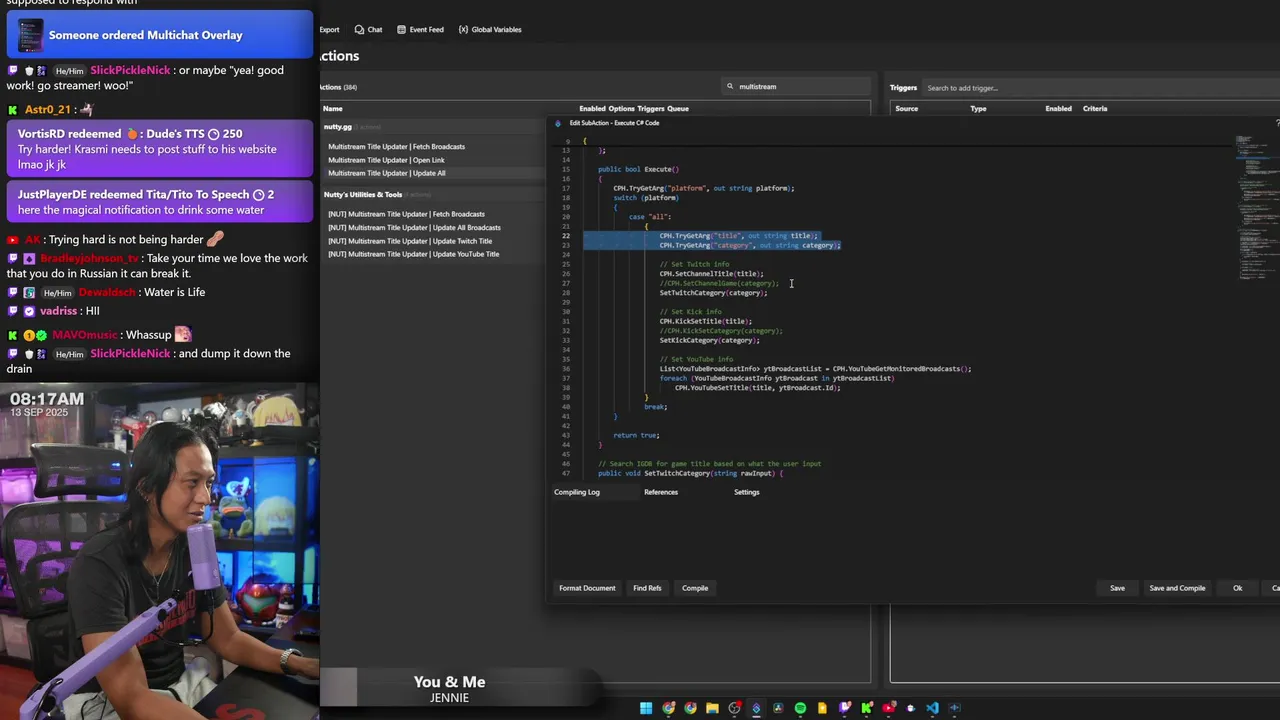The image size is (1280, 720).
Task: Click the Global Variables (x) icon
Action: pos(463,29)
